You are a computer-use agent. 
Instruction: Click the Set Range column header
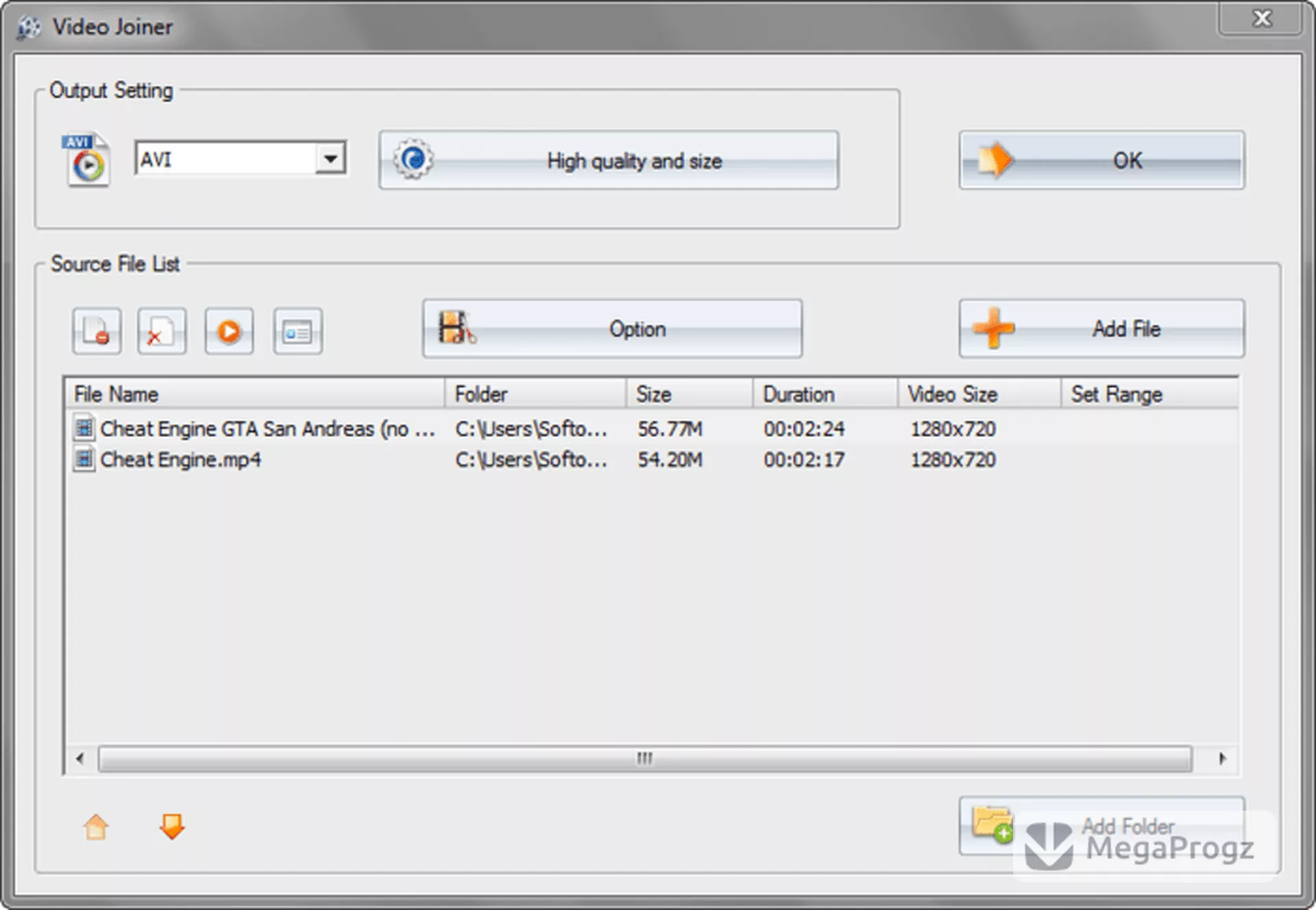pos(1149,394)
